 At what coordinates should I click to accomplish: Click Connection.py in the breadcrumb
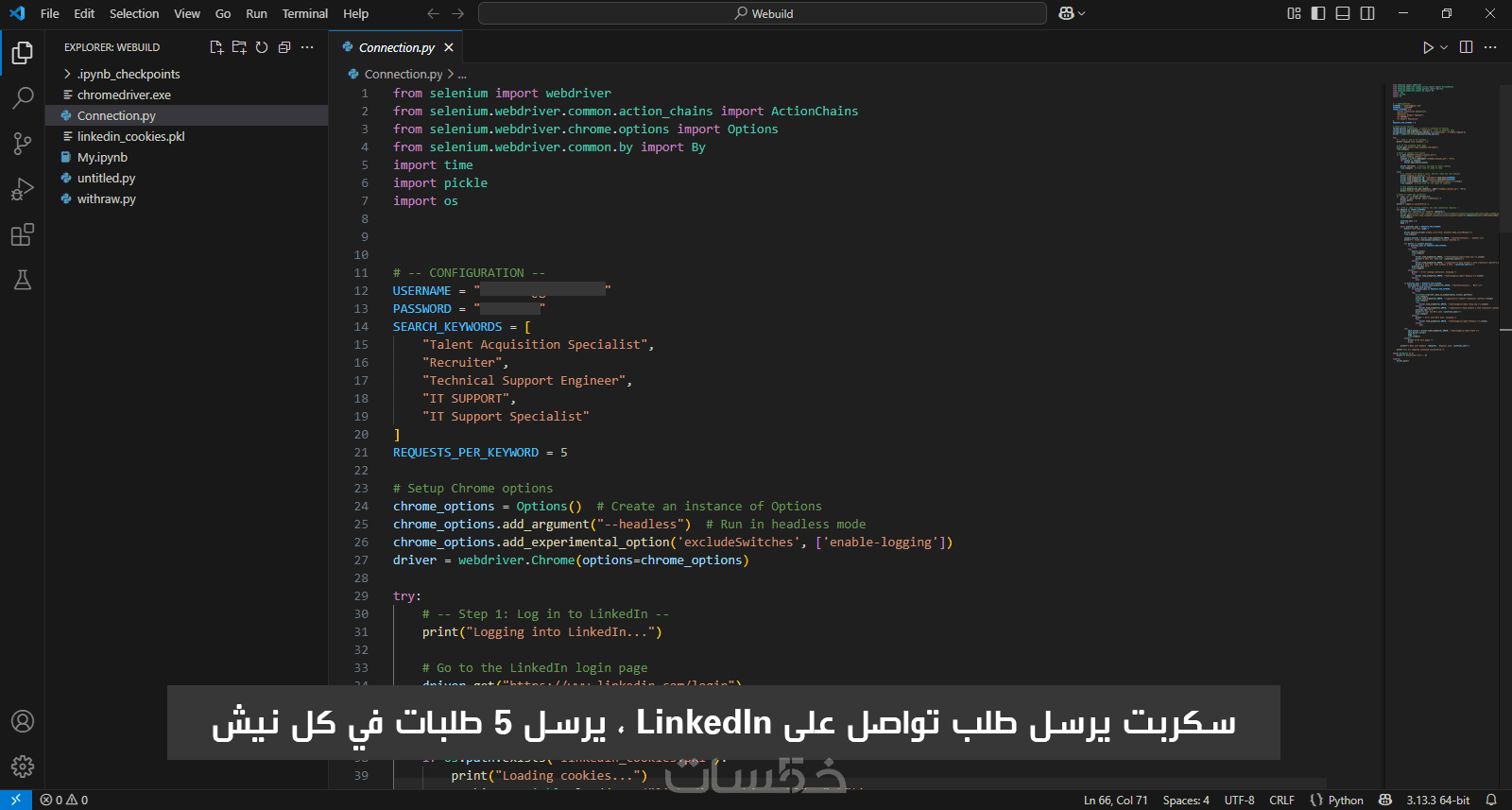coord(404,74)
